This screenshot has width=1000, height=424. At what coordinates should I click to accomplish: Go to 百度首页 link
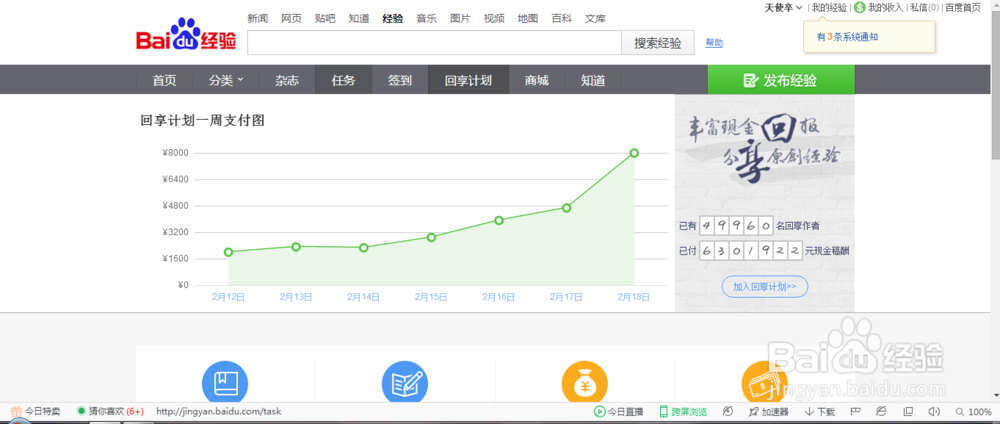963,8
